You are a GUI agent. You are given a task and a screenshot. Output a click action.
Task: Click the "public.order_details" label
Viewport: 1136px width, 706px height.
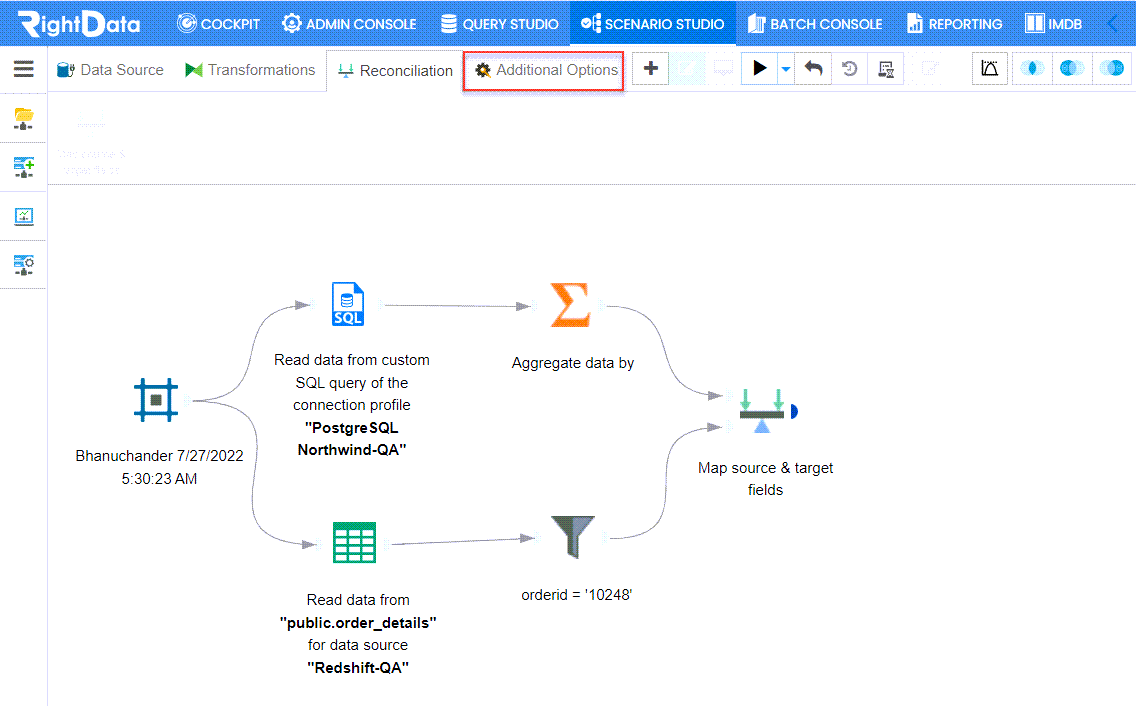point(358,623)
